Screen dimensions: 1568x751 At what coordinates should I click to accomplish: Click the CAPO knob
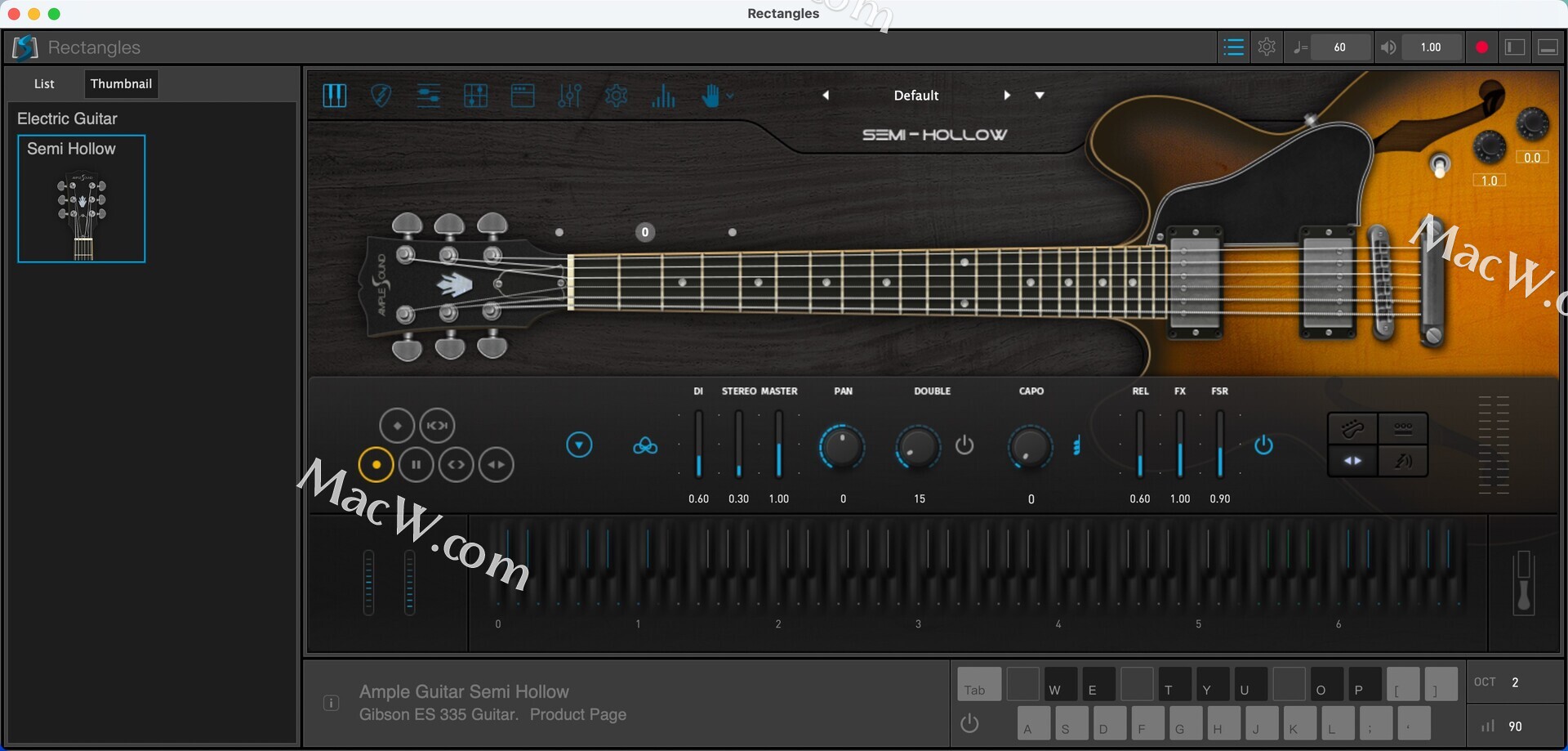pyautogui.click(x=1031, y=447)
